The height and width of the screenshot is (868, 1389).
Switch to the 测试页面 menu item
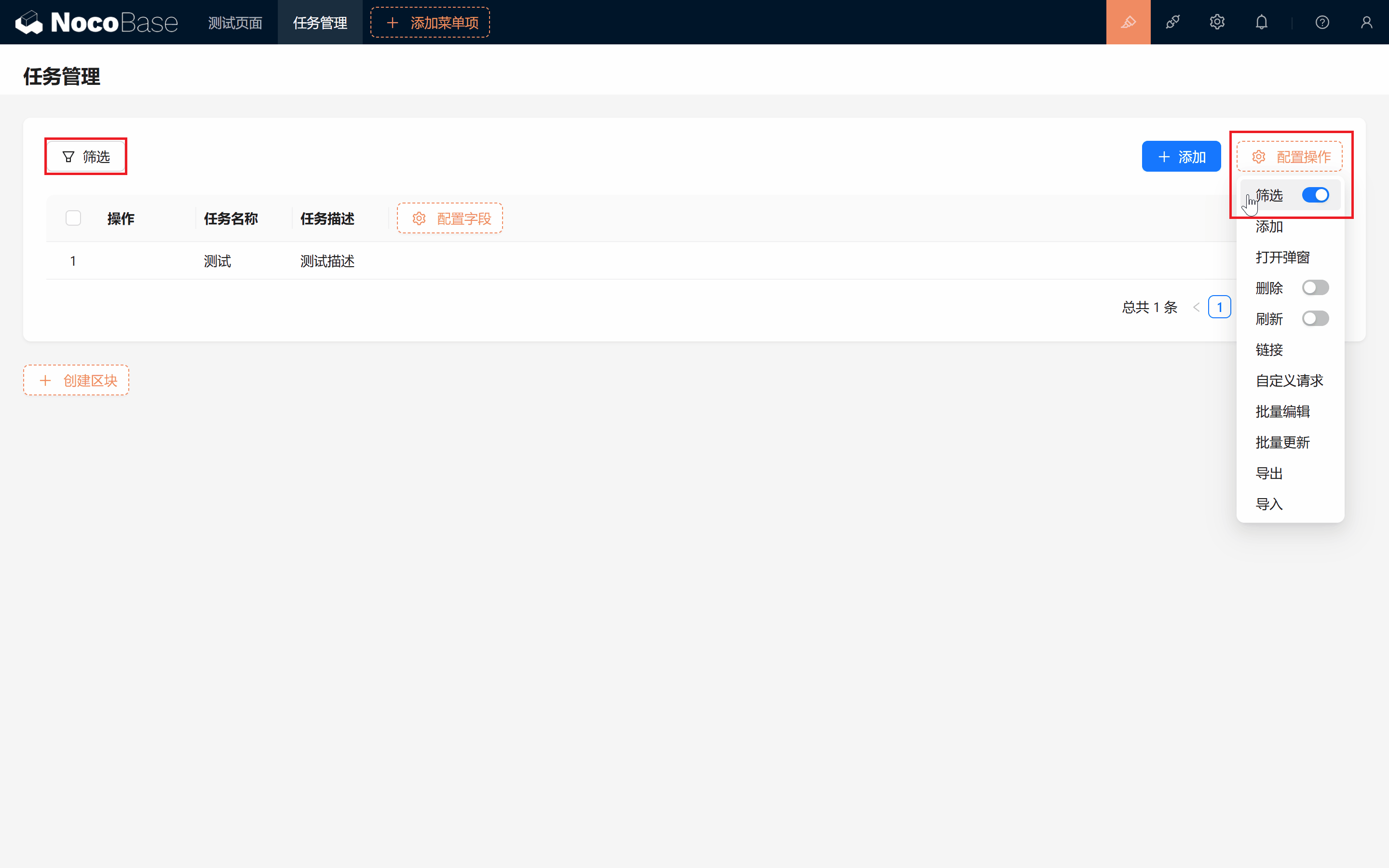tap(235, 22)
